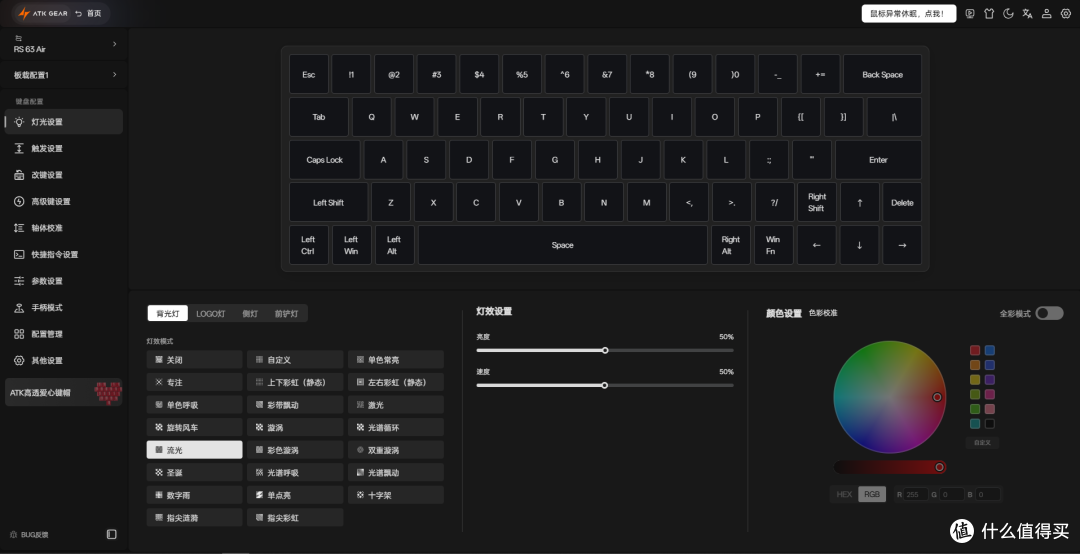
Task: Pick the black preset color swatch
Action: pyautogui.click(x=990, y=424)
